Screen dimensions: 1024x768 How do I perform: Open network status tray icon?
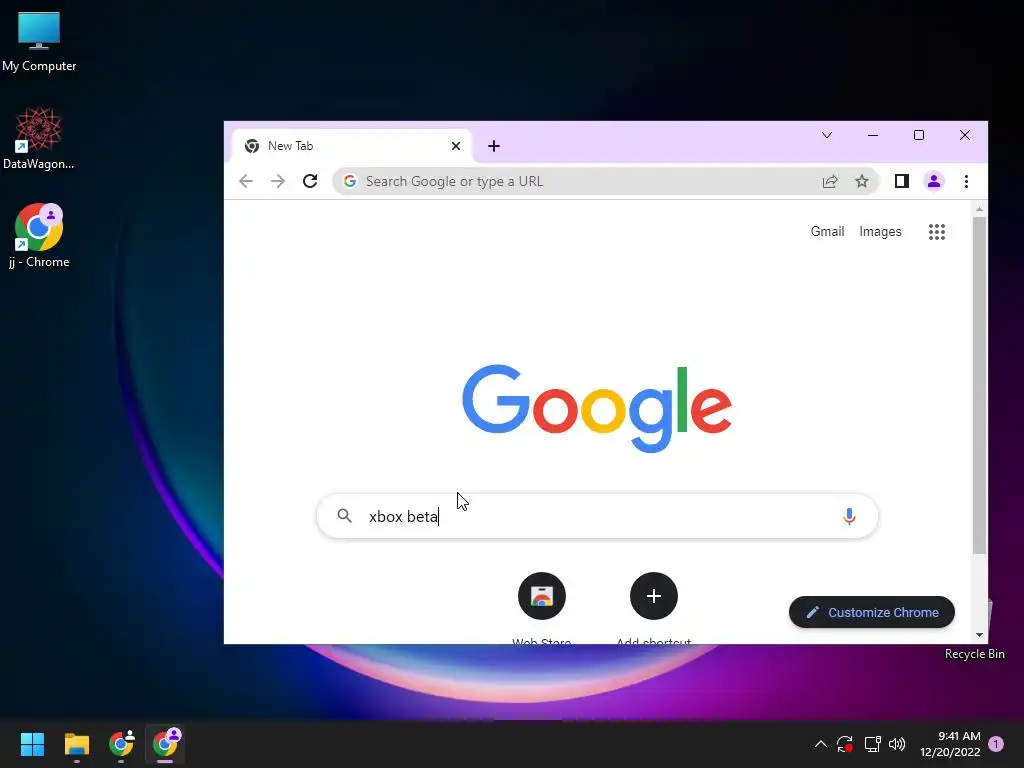click(x=872, y=744)
